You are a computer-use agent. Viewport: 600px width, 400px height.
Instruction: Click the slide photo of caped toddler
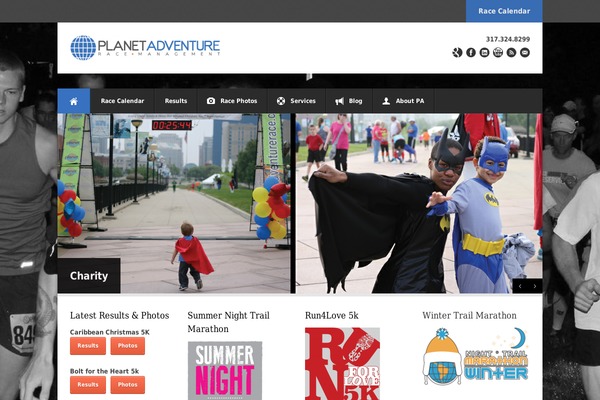click(176, 203)
